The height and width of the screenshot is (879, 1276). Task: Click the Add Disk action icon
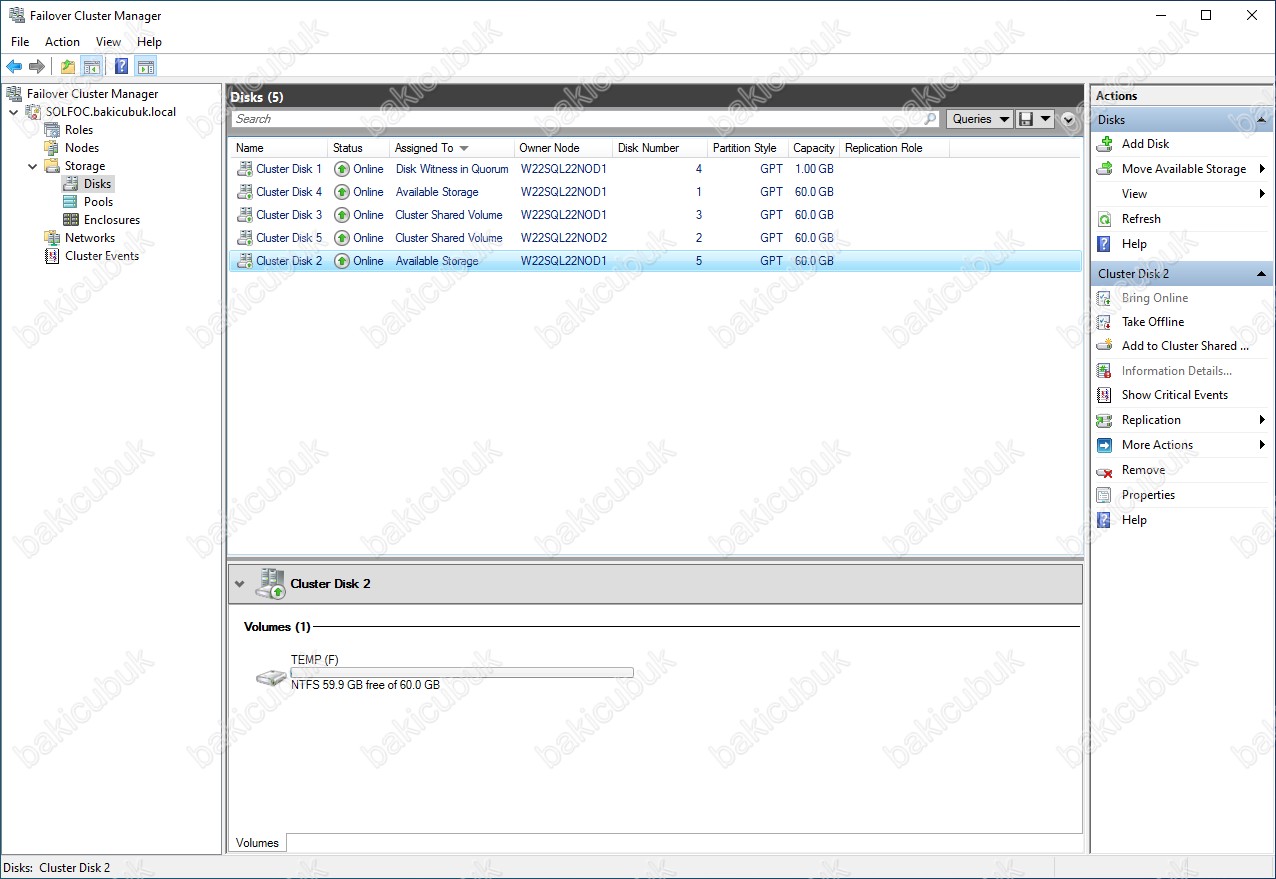pyautogui.click(x=1104, y=144)
